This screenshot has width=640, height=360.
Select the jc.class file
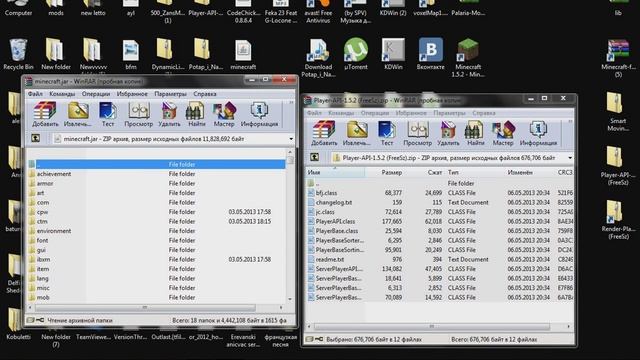tap(440, 212)
